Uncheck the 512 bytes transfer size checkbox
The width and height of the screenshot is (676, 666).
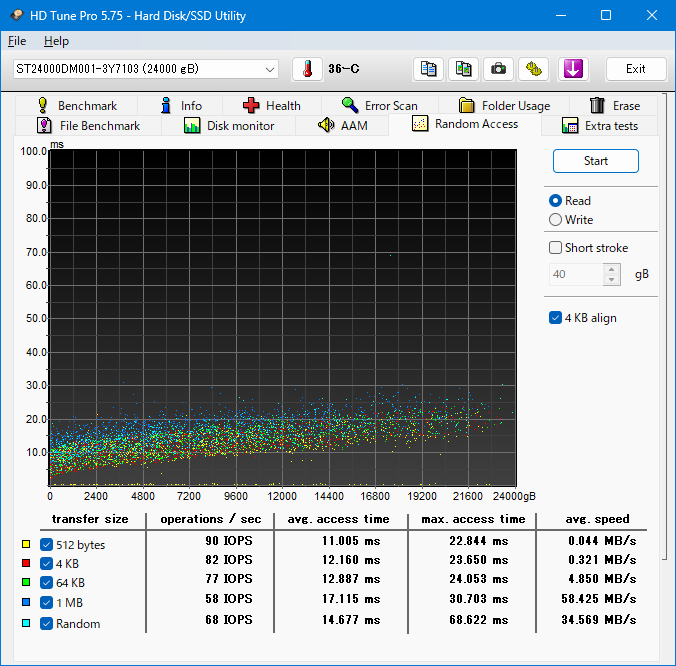pos(46,545)
